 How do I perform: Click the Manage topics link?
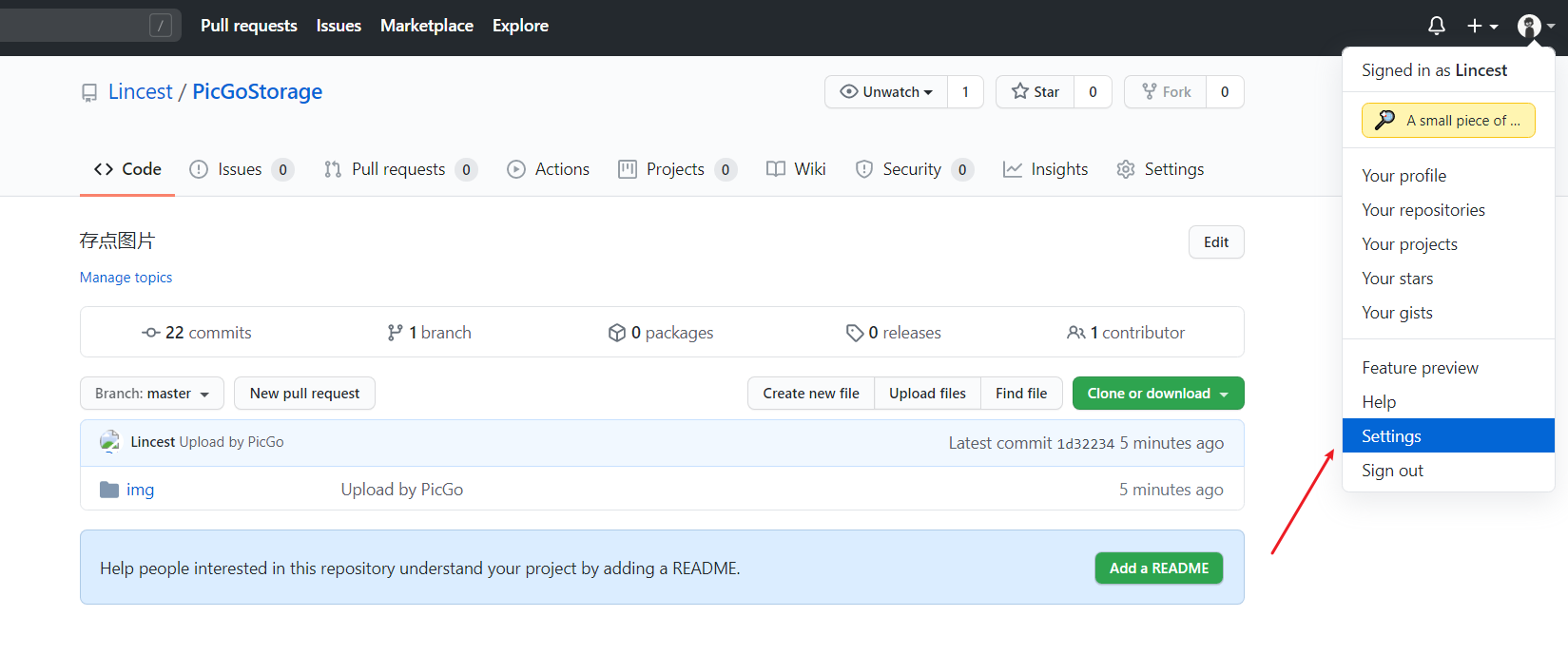[x=126, y=278]
